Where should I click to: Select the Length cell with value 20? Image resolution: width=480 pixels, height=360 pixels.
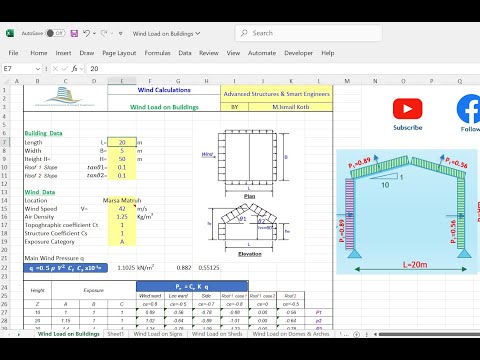pyautogui.click(x=122, y=142)
